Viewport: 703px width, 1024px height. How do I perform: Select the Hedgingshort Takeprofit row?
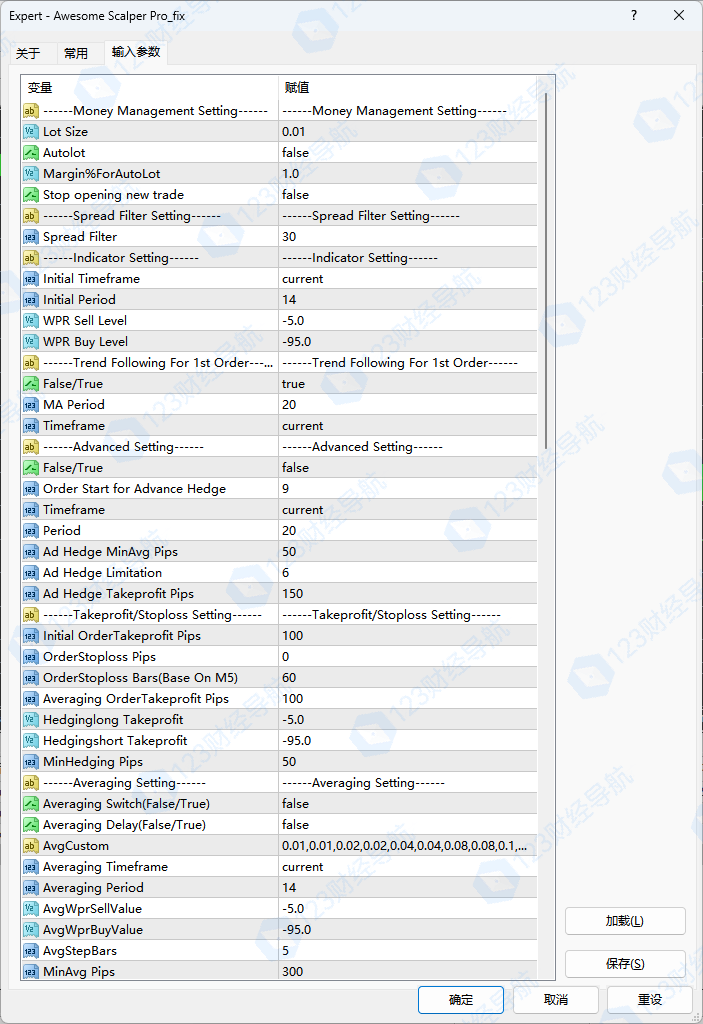pos(280,741)
